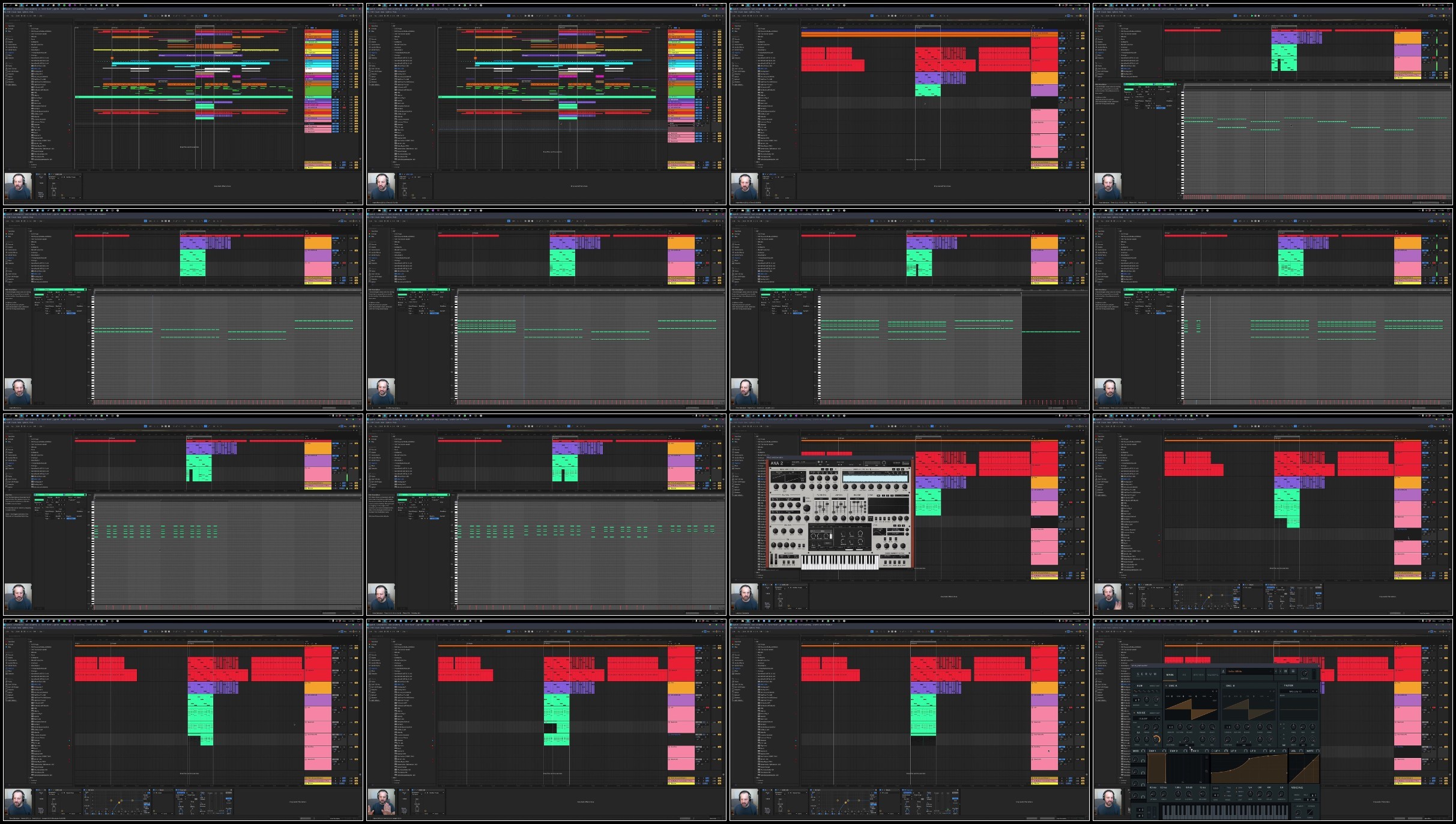
Task: Open the FX tab in Serum
Action: (1184, 675)
